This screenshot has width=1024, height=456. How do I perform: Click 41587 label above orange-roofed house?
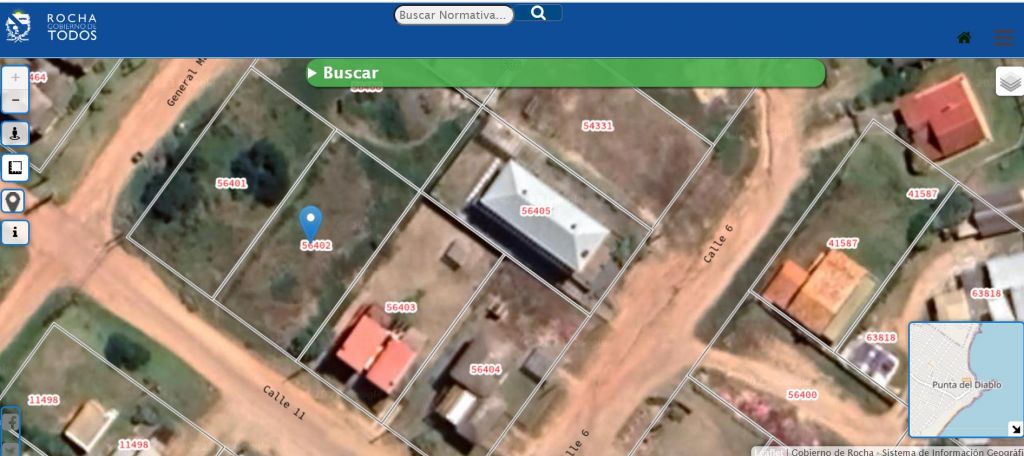(x=842, y=243)
